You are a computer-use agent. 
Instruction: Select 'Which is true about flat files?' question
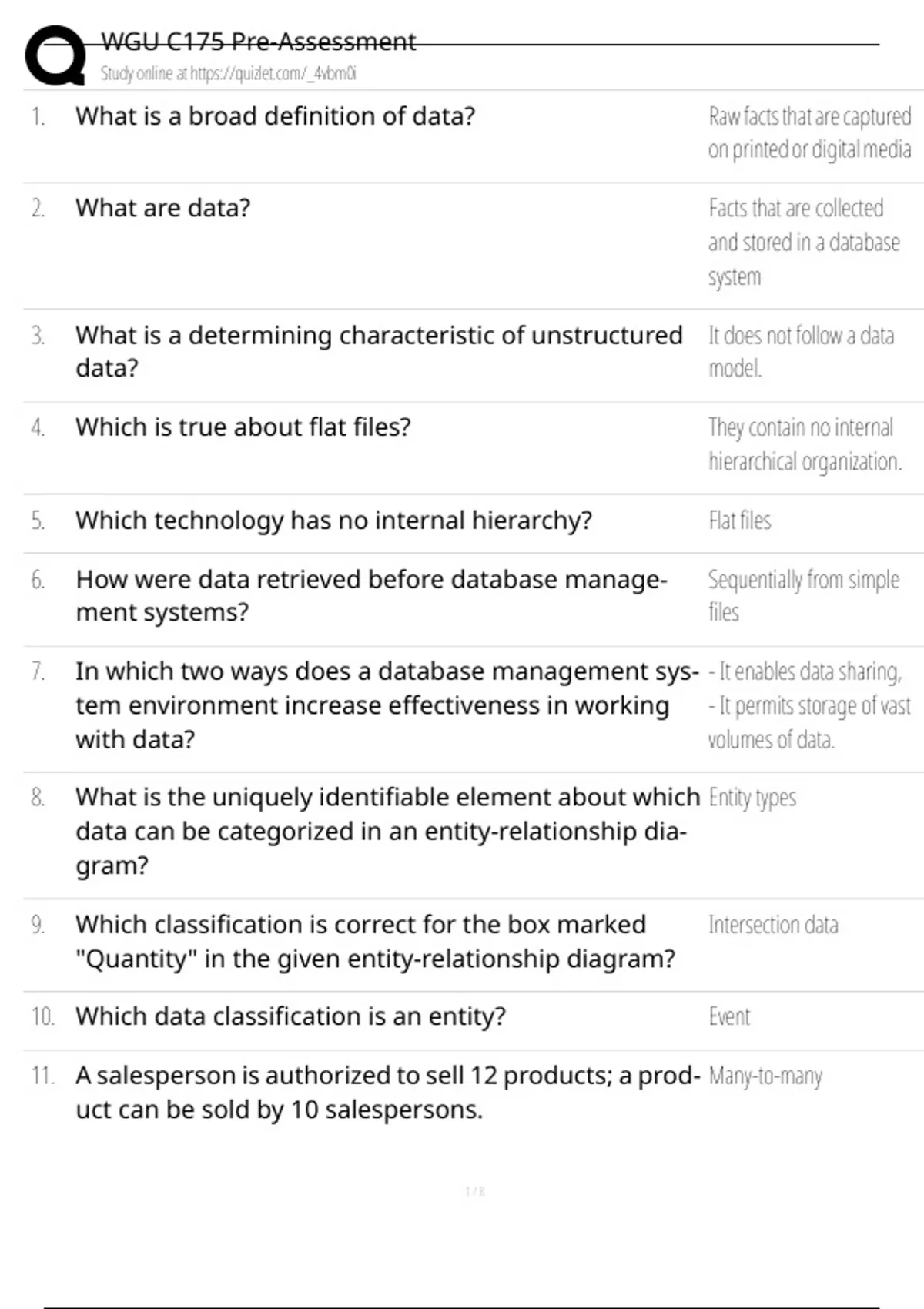point(243,427)
